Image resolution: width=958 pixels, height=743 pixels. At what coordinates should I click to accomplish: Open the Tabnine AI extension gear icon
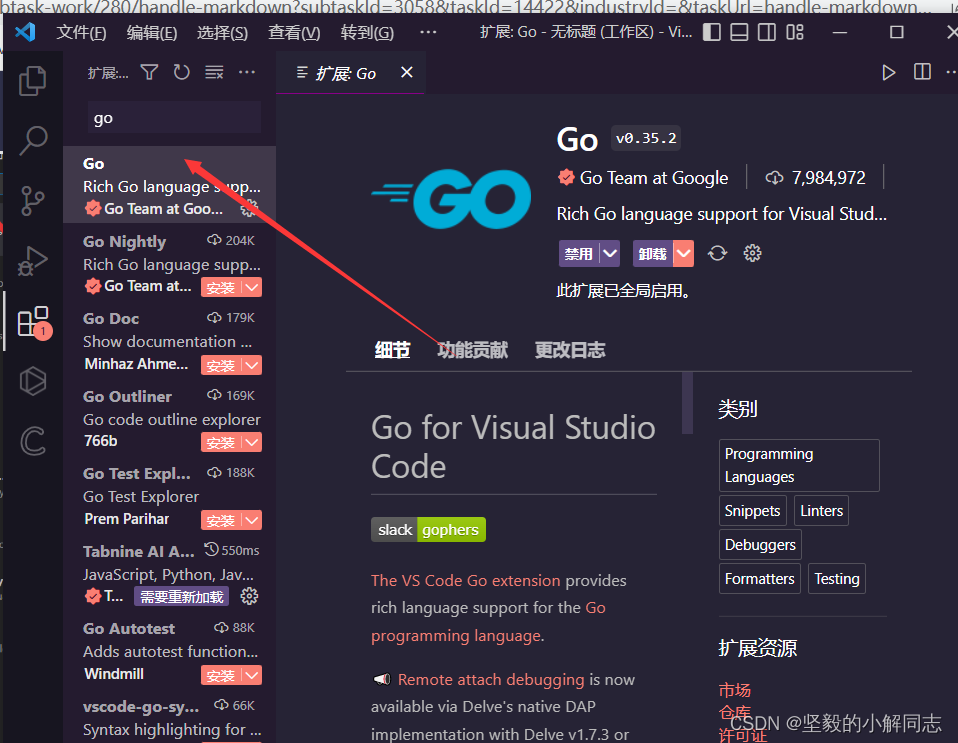tap(249, 596)
